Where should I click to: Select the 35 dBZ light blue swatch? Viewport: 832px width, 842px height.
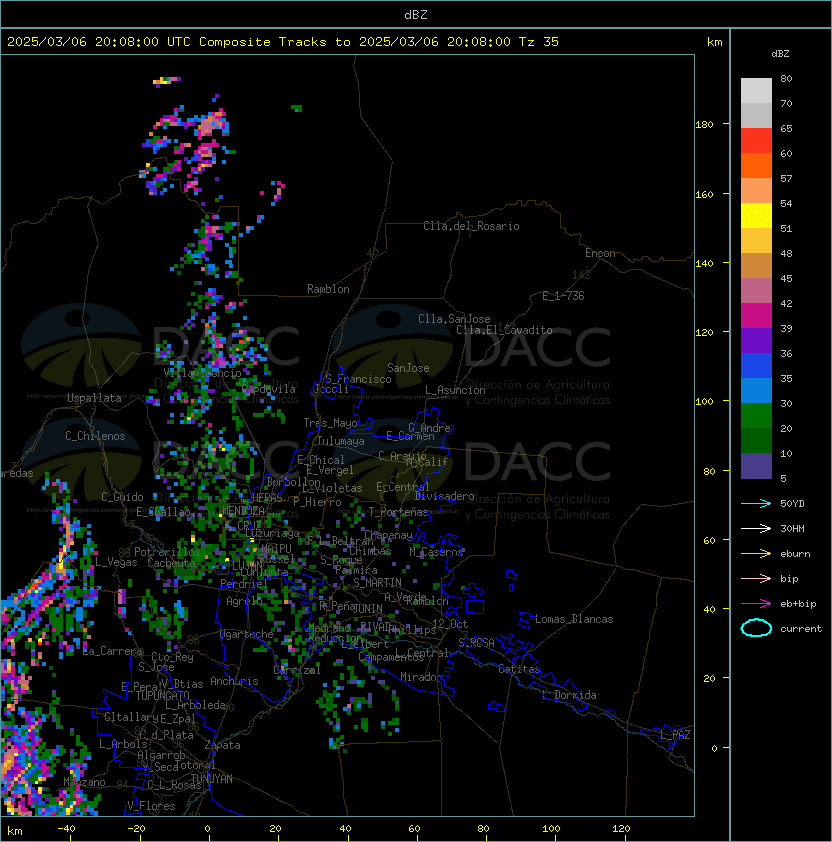[x=756, y=390]
